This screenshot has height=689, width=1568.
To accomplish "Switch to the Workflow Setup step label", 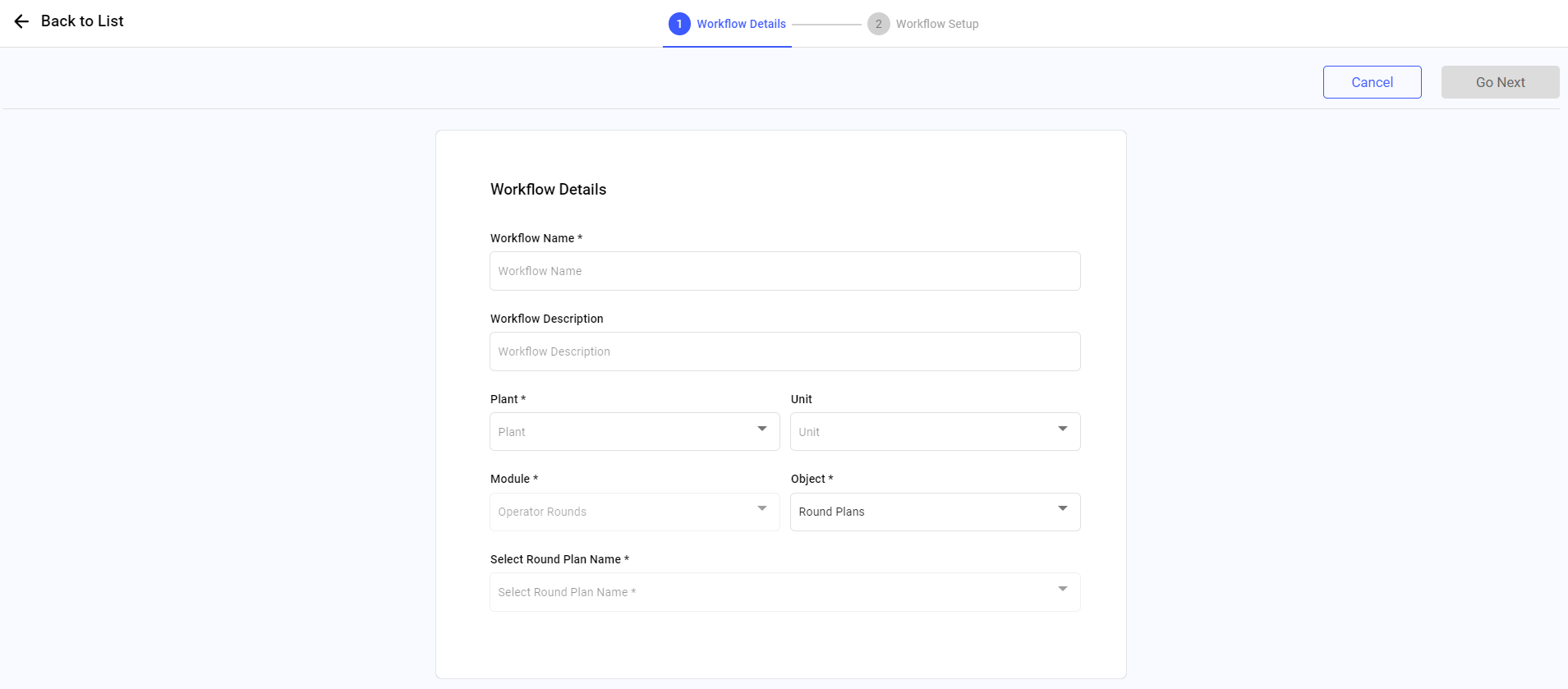I will pos(936,24).
